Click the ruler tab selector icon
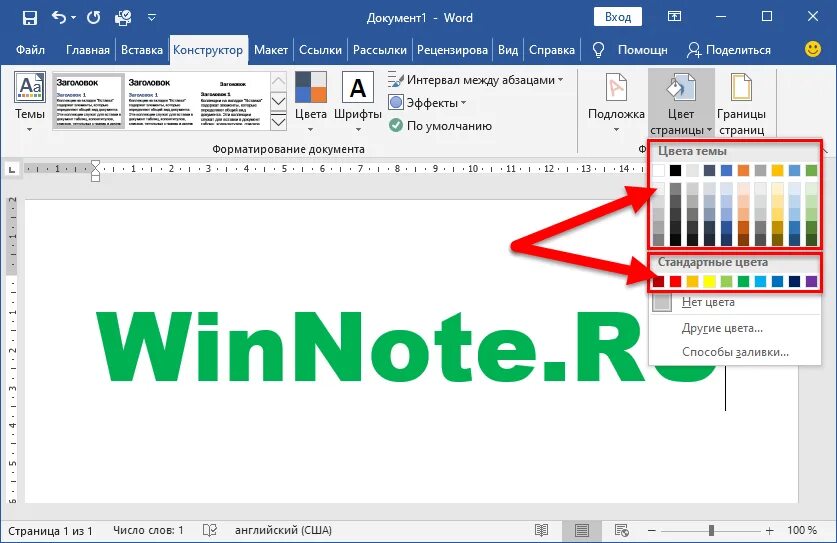This screenshot has height=543, width=837. 12,169
